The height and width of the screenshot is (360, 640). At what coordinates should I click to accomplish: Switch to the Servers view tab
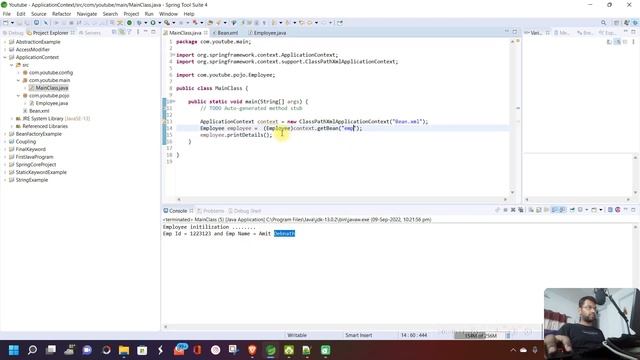[90, 33]
